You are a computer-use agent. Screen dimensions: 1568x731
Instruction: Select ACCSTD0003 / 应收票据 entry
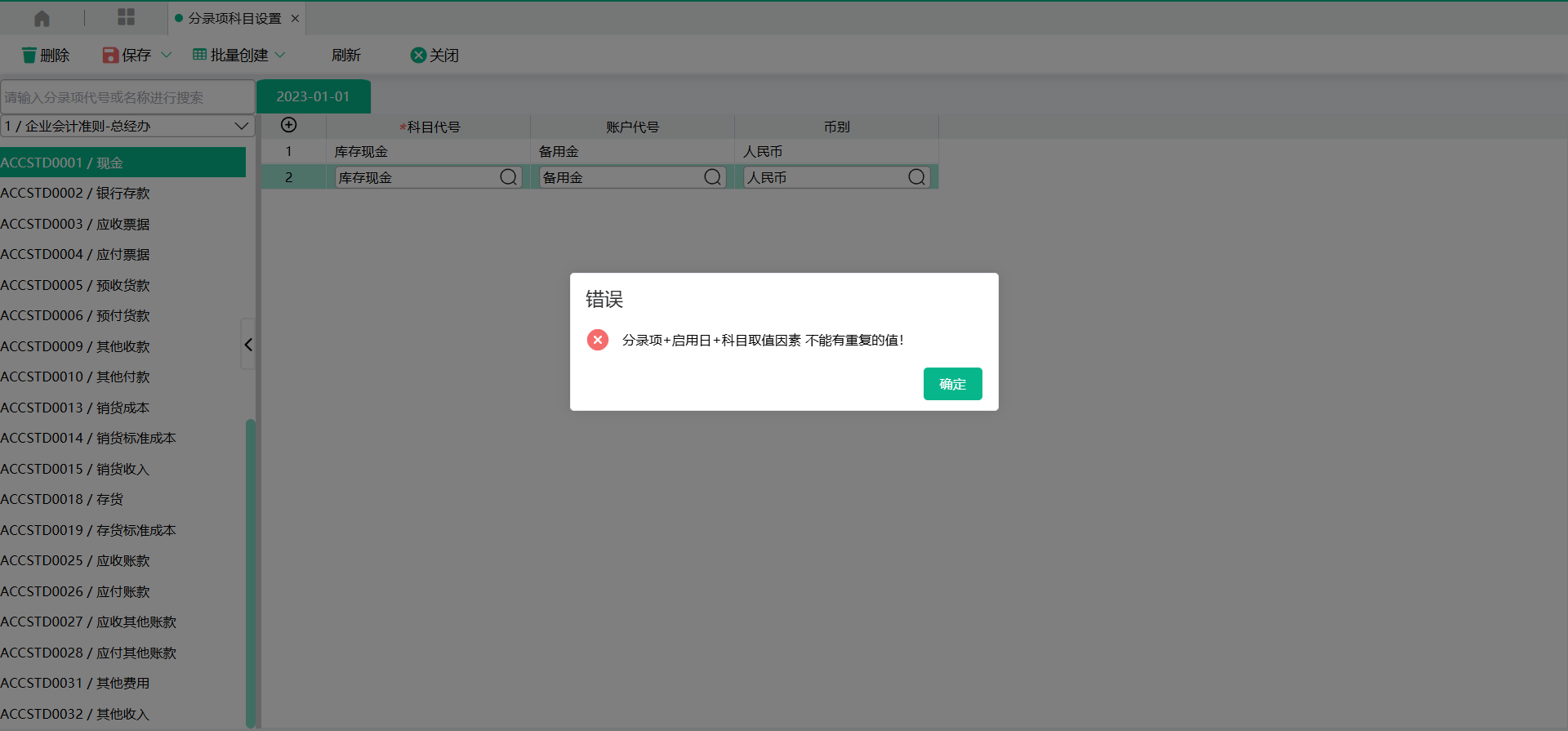click(x=122, y=224)
